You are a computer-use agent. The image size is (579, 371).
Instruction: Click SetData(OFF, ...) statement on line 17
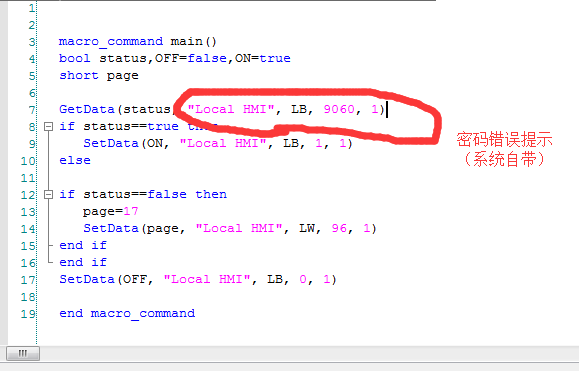[198, 279]
